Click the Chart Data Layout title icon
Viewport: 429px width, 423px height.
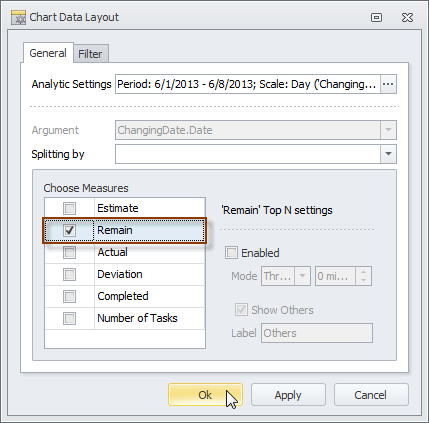coord(18,18)
